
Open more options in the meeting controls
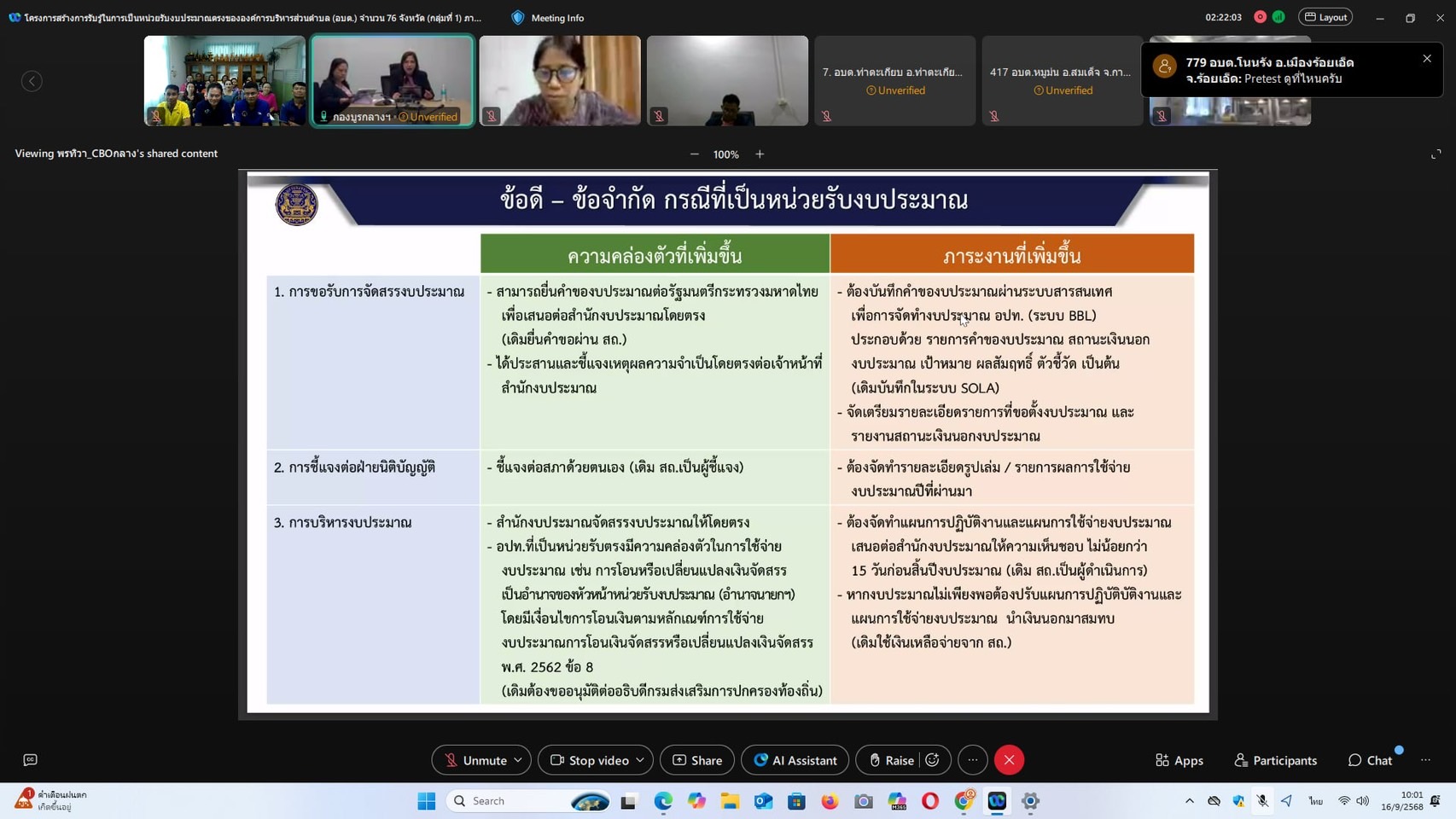[972, 760]
